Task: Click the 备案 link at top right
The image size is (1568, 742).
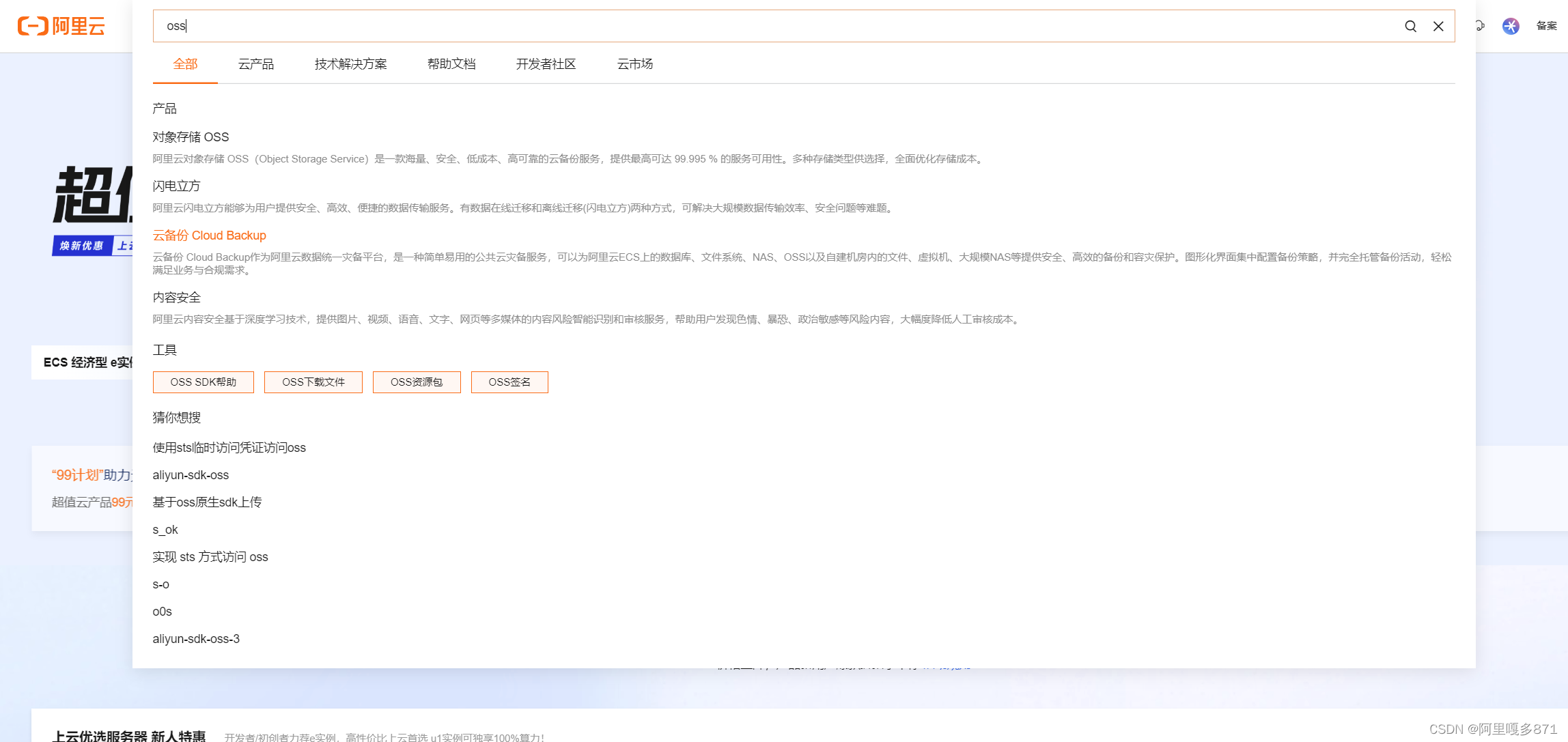Action: 1546,26
